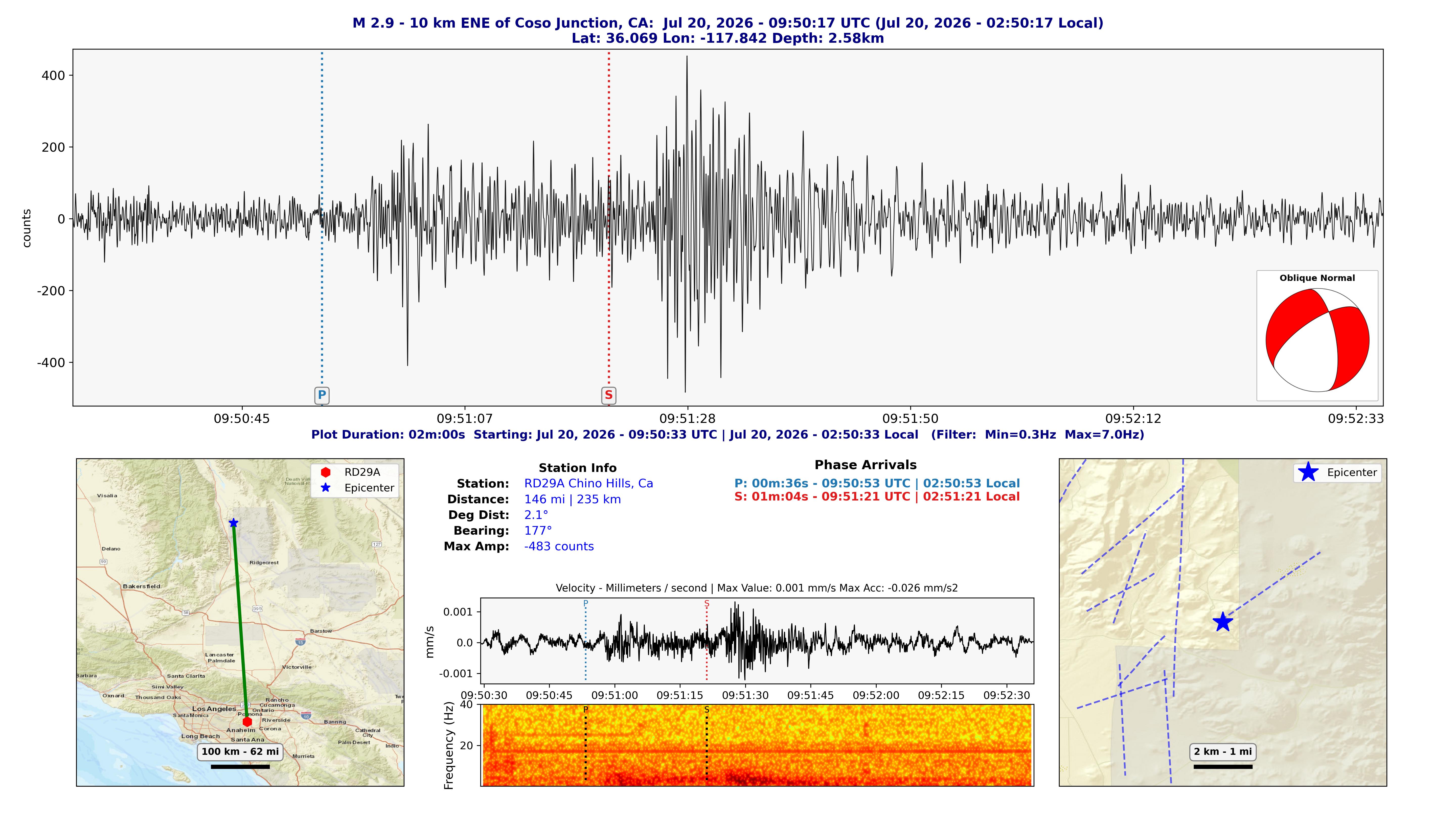Viewport: 1456px width, 819px height.
Task: Click the green path line between epicenter and station
Action: click(x=240, y=622)
